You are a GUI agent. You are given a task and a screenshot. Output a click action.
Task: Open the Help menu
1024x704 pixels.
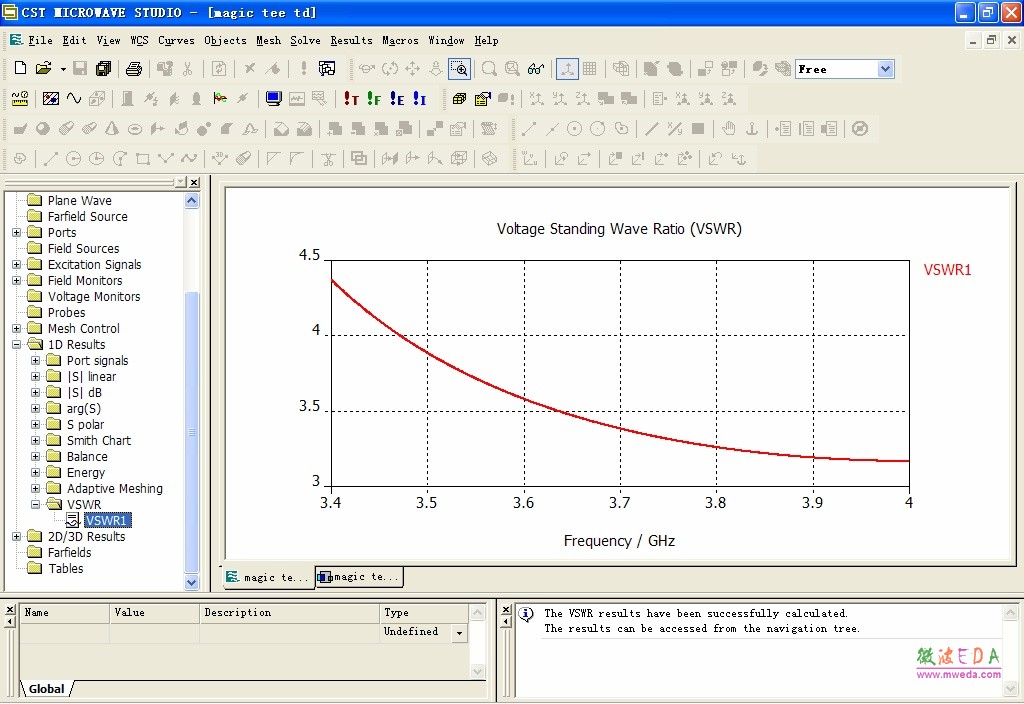pyautogui.click(x=486, y=40)
